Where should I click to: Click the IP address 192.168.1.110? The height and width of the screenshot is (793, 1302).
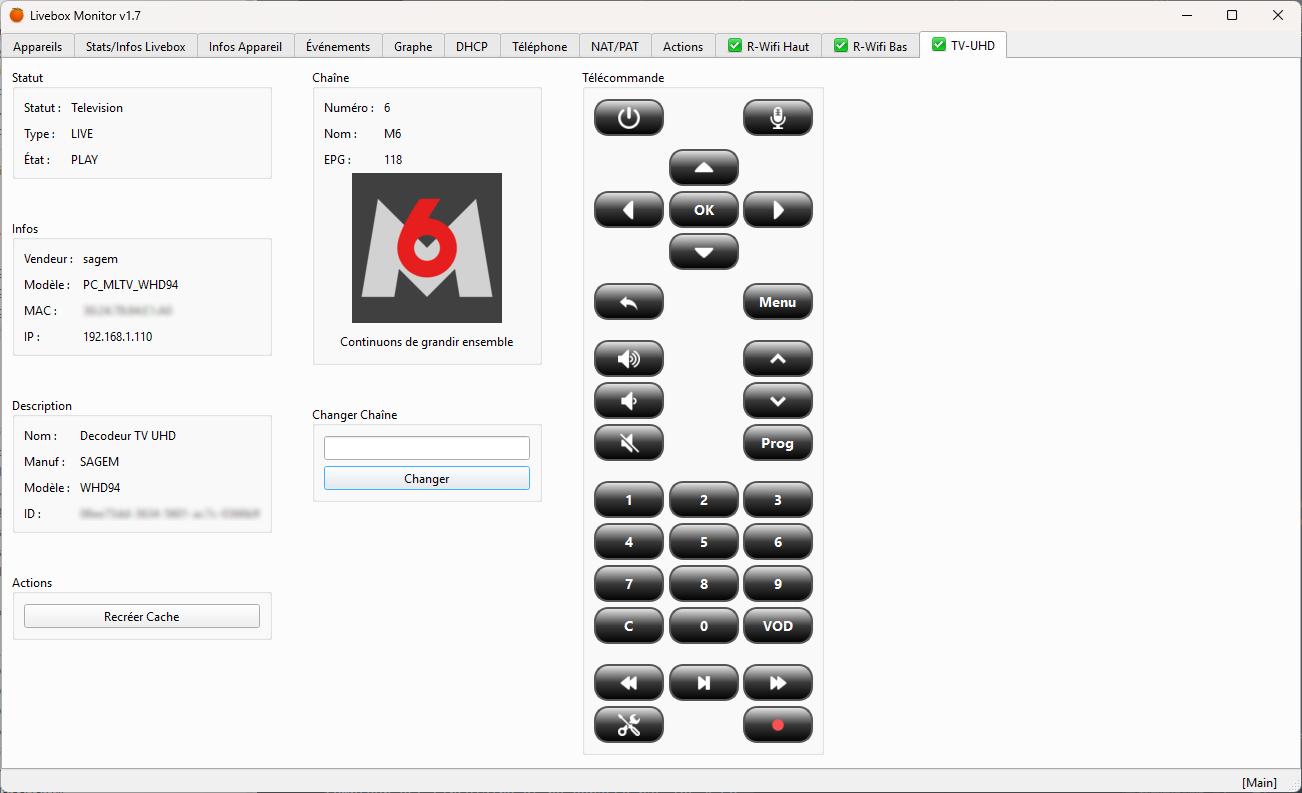click(118, 337)
